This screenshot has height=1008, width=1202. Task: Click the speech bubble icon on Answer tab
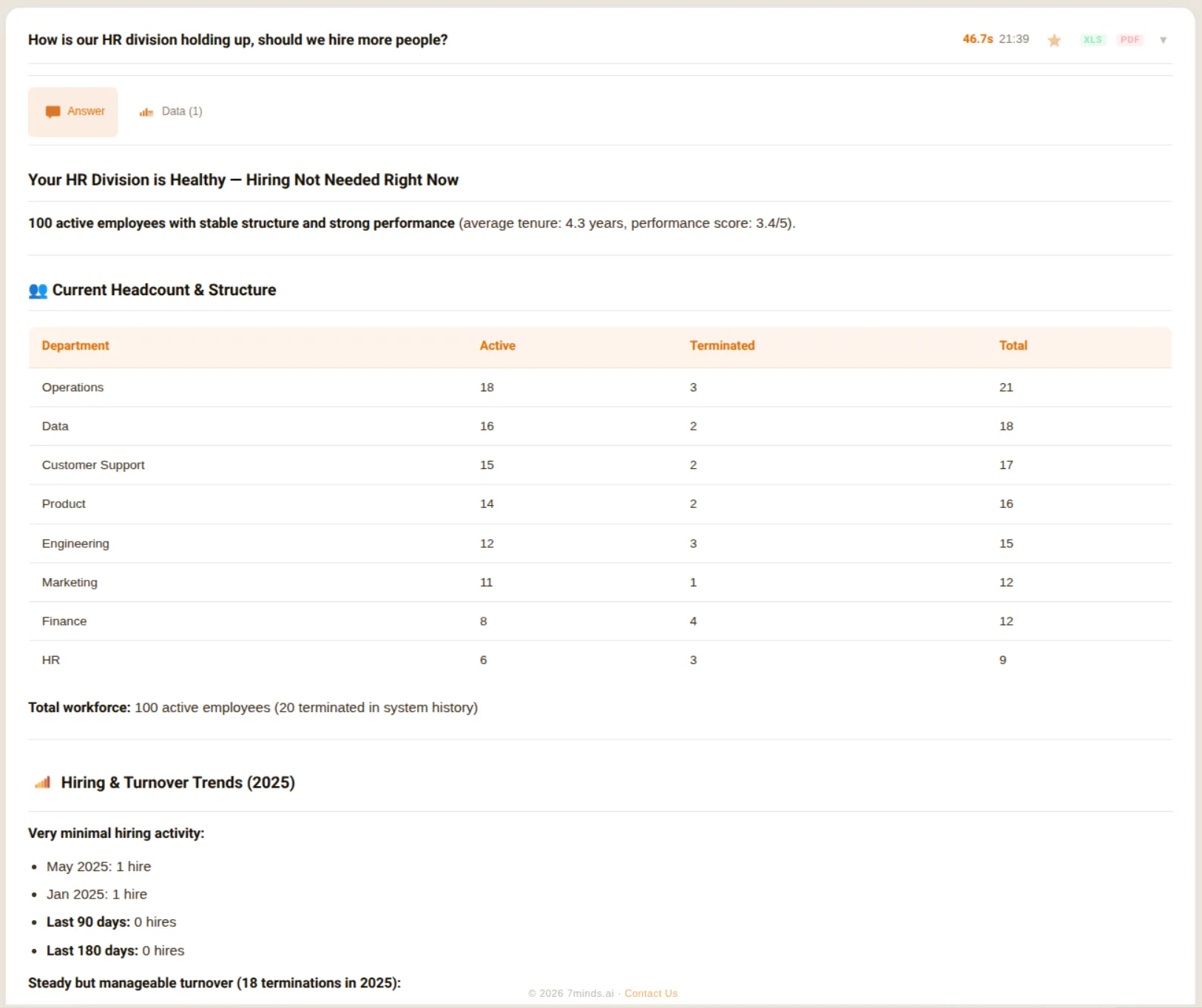click(x=53, y=112)
